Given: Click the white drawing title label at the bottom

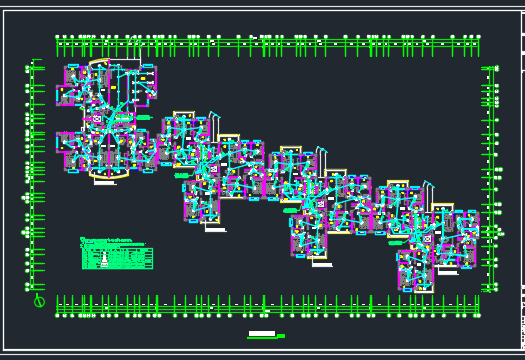Looking at the screenshot, I should [262, 334].
